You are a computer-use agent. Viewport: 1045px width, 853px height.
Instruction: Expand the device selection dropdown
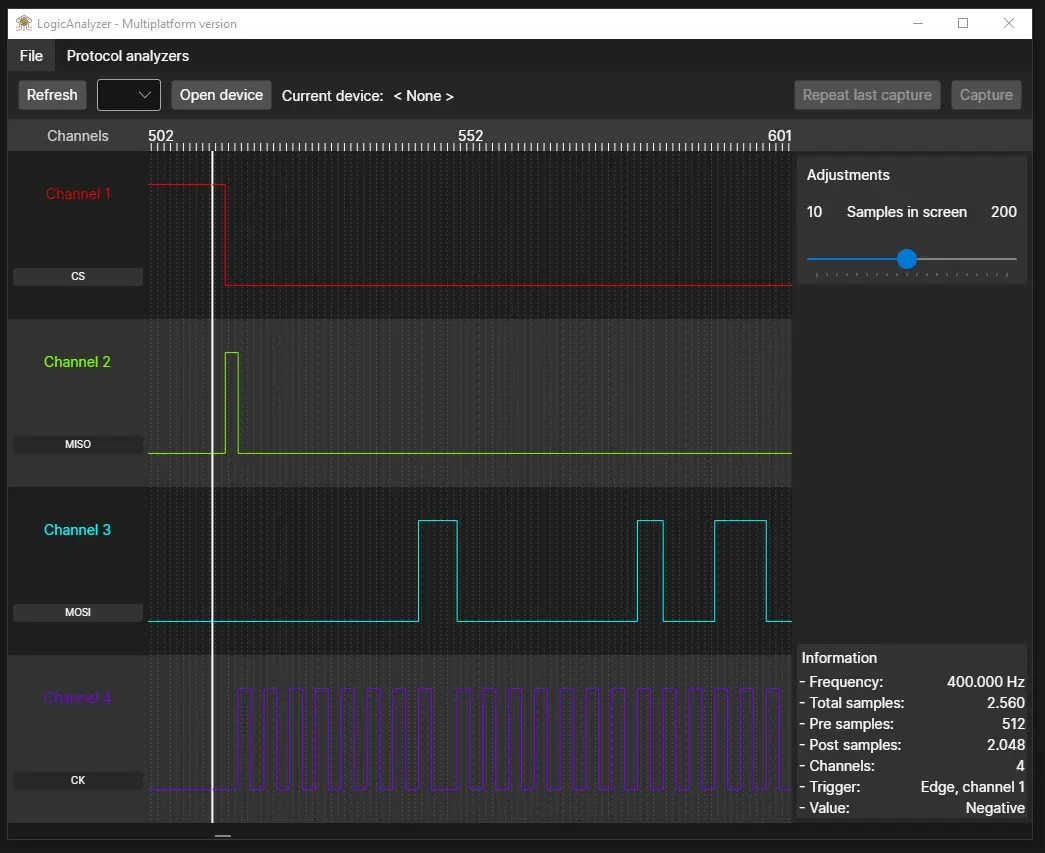coord(129,95)
